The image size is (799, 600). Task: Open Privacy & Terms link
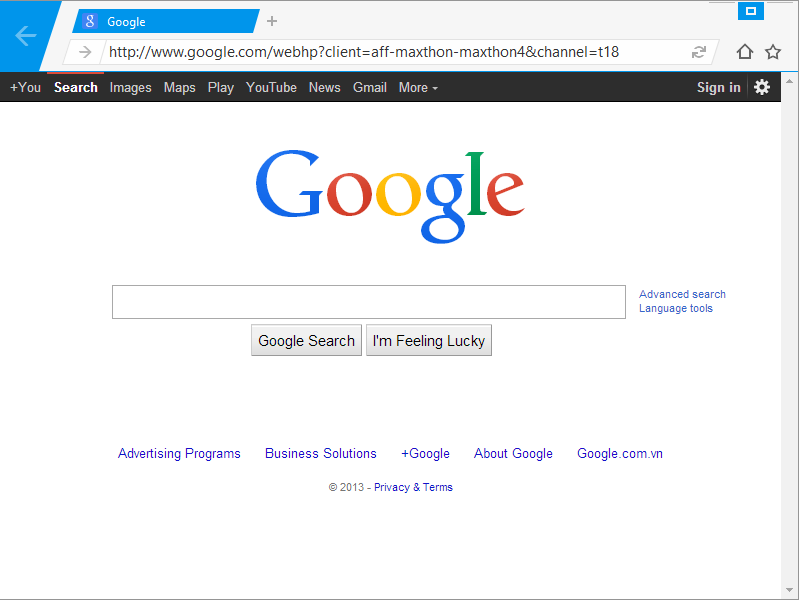[413, 487]
